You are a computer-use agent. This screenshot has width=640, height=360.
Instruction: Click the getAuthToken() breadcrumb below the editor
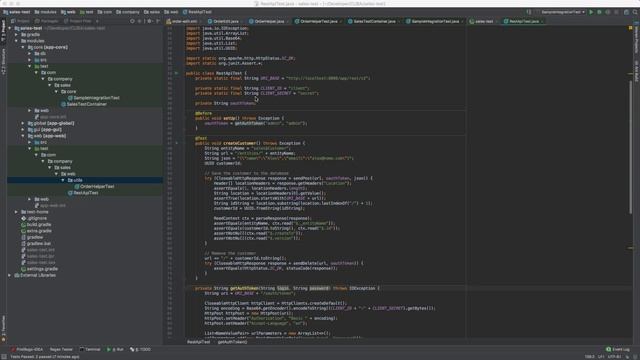[232, 342]
